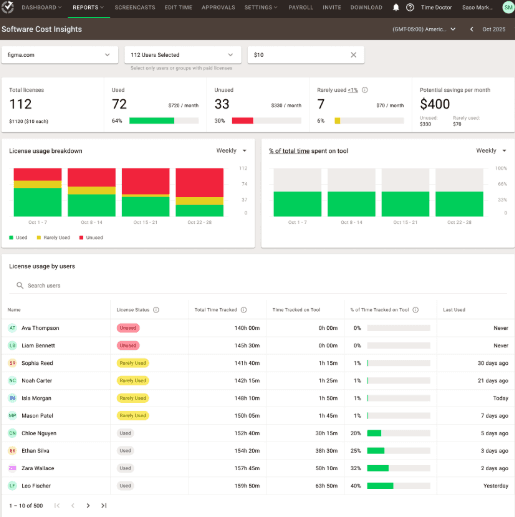Viewport: 515px width, 517px height.
Task: Click Isla Morgan's avatar icon
Action: pyautogui.click(x=12, y=398)
